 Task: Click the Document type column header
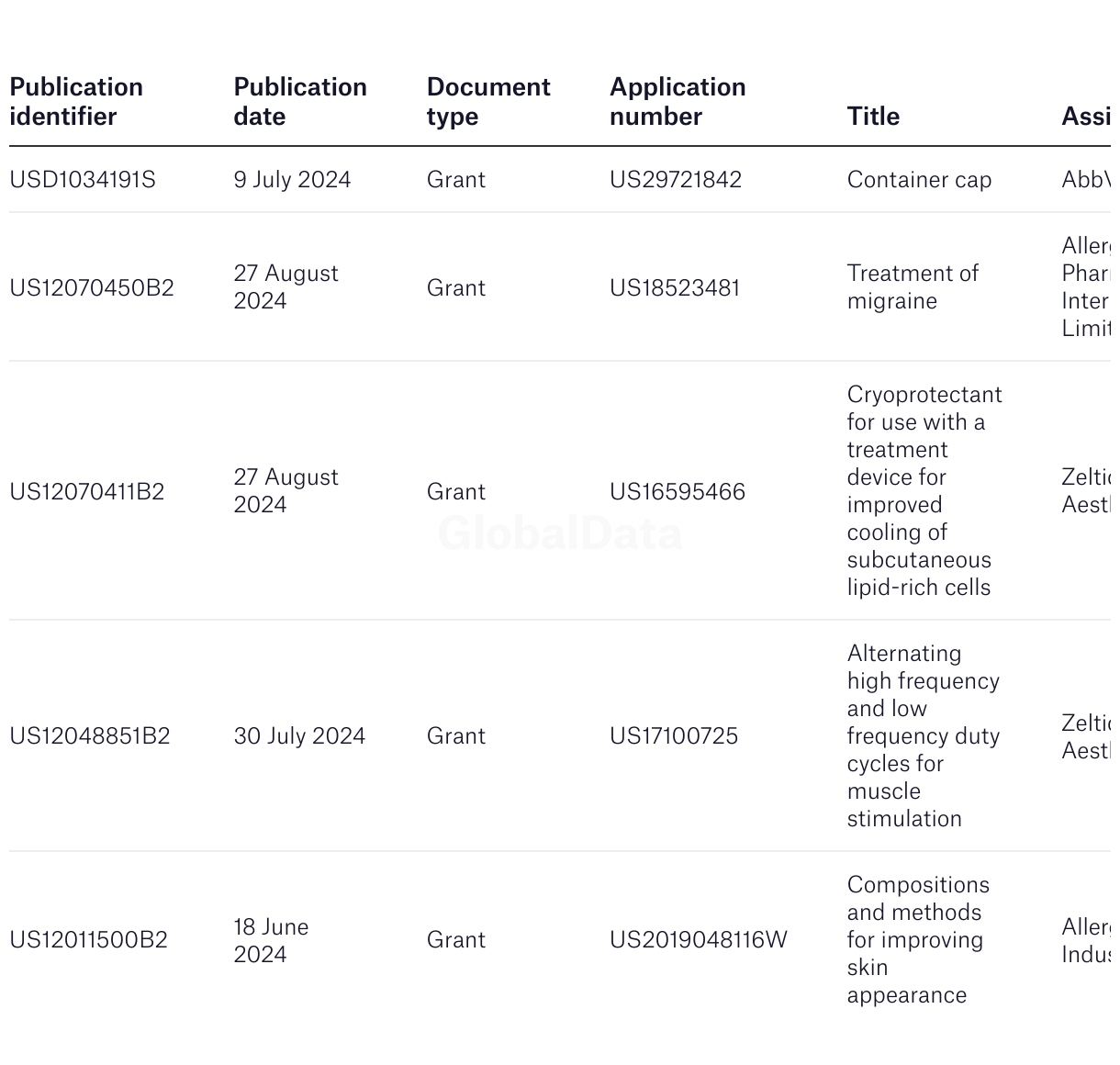click(488, 102)
